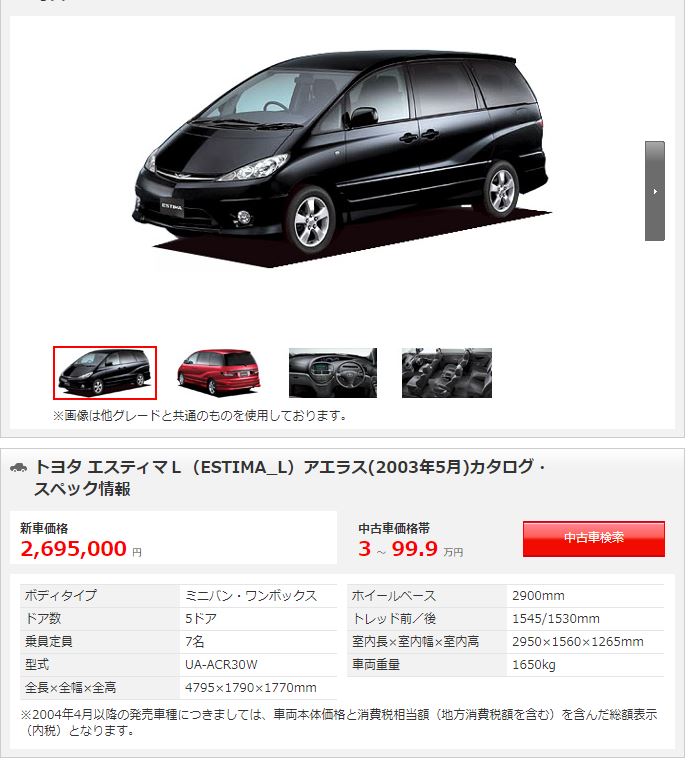Click the model code UA-ACR30W
691x763 pixels.
click(x=221, y=664)
